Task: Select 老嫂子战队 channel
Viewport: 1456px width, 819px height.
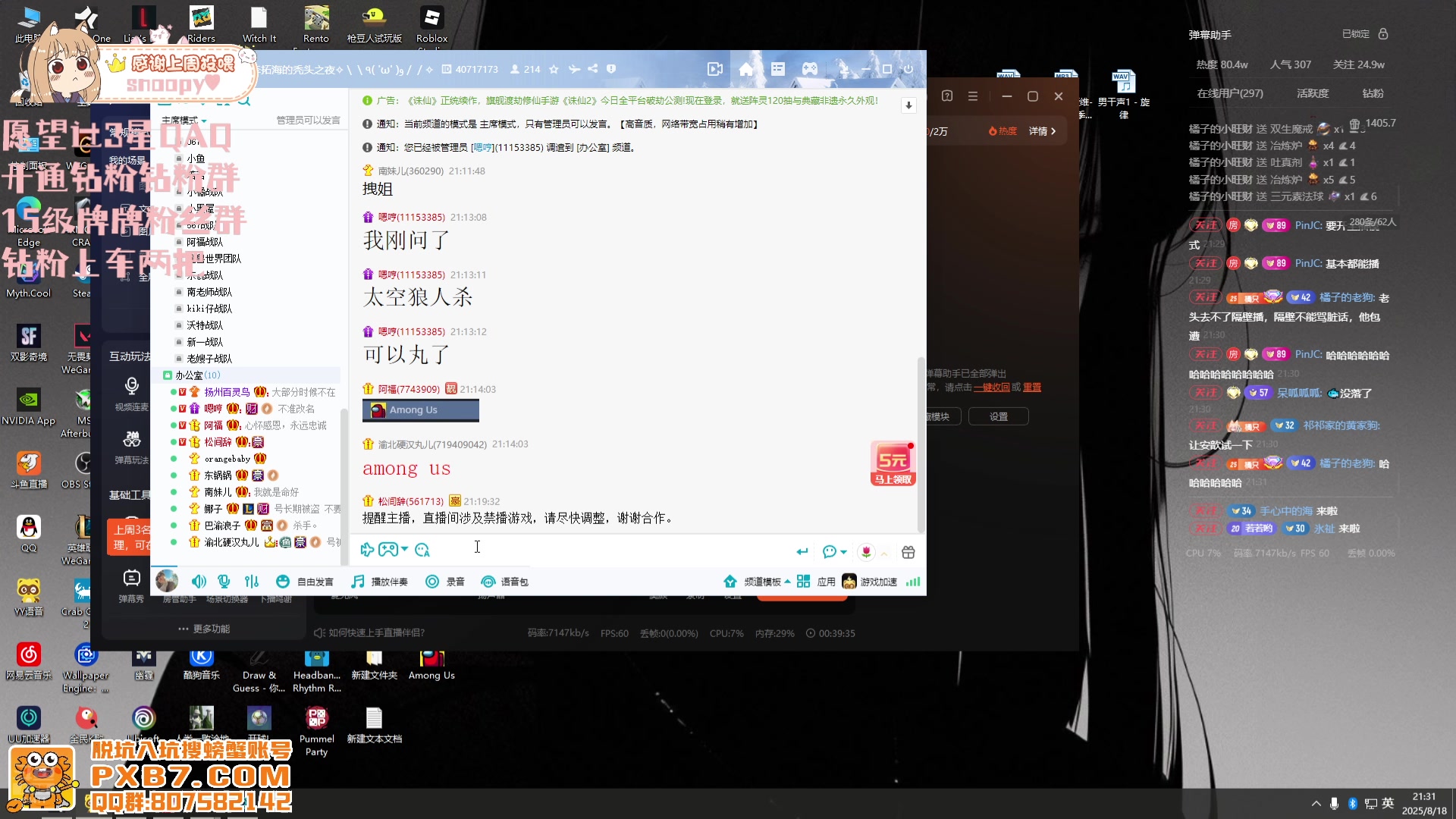Action: click(209, 359)
